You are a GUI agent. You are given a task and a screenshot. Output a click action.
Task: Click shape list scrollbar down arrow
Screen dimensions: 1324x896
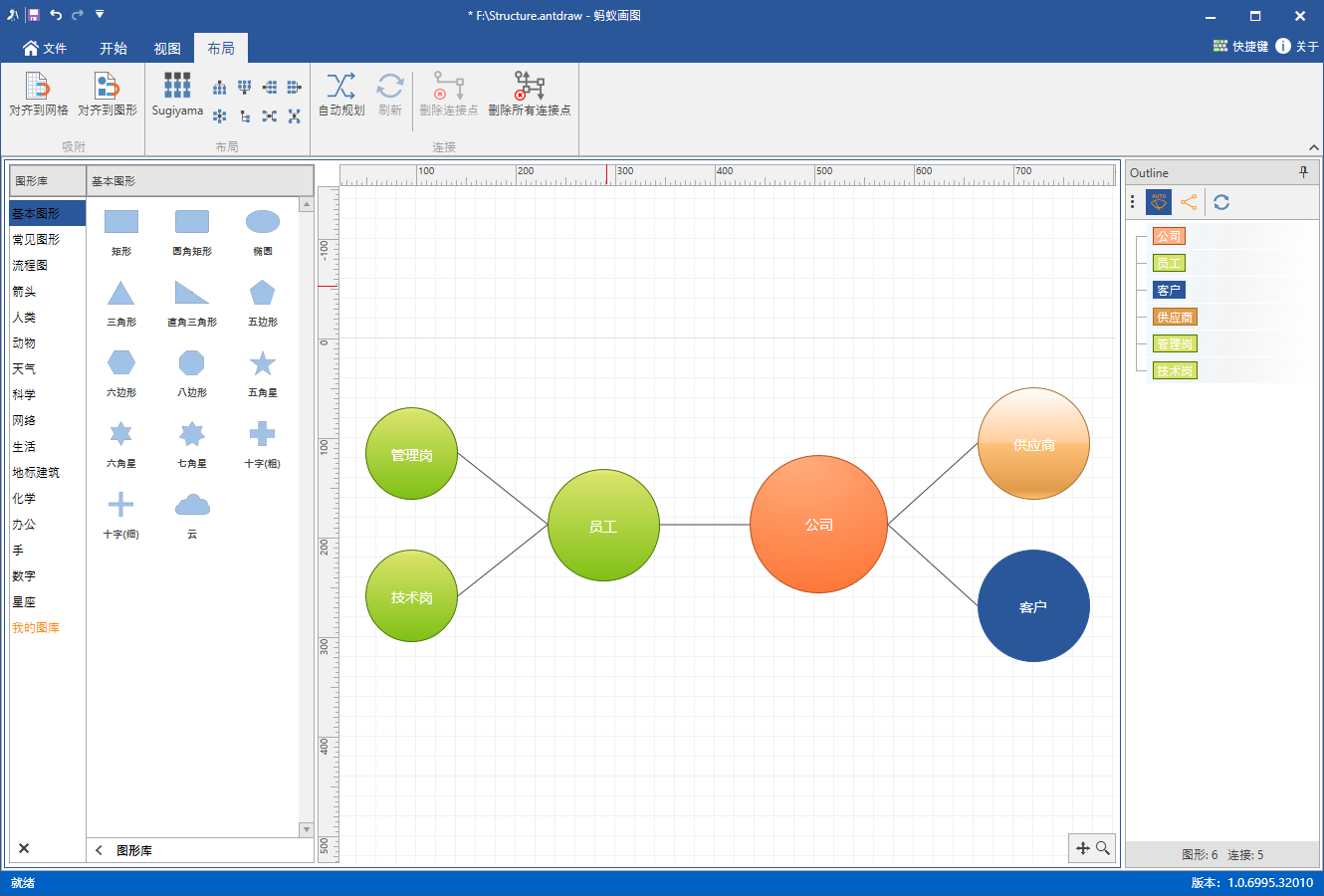coord(306,829)
